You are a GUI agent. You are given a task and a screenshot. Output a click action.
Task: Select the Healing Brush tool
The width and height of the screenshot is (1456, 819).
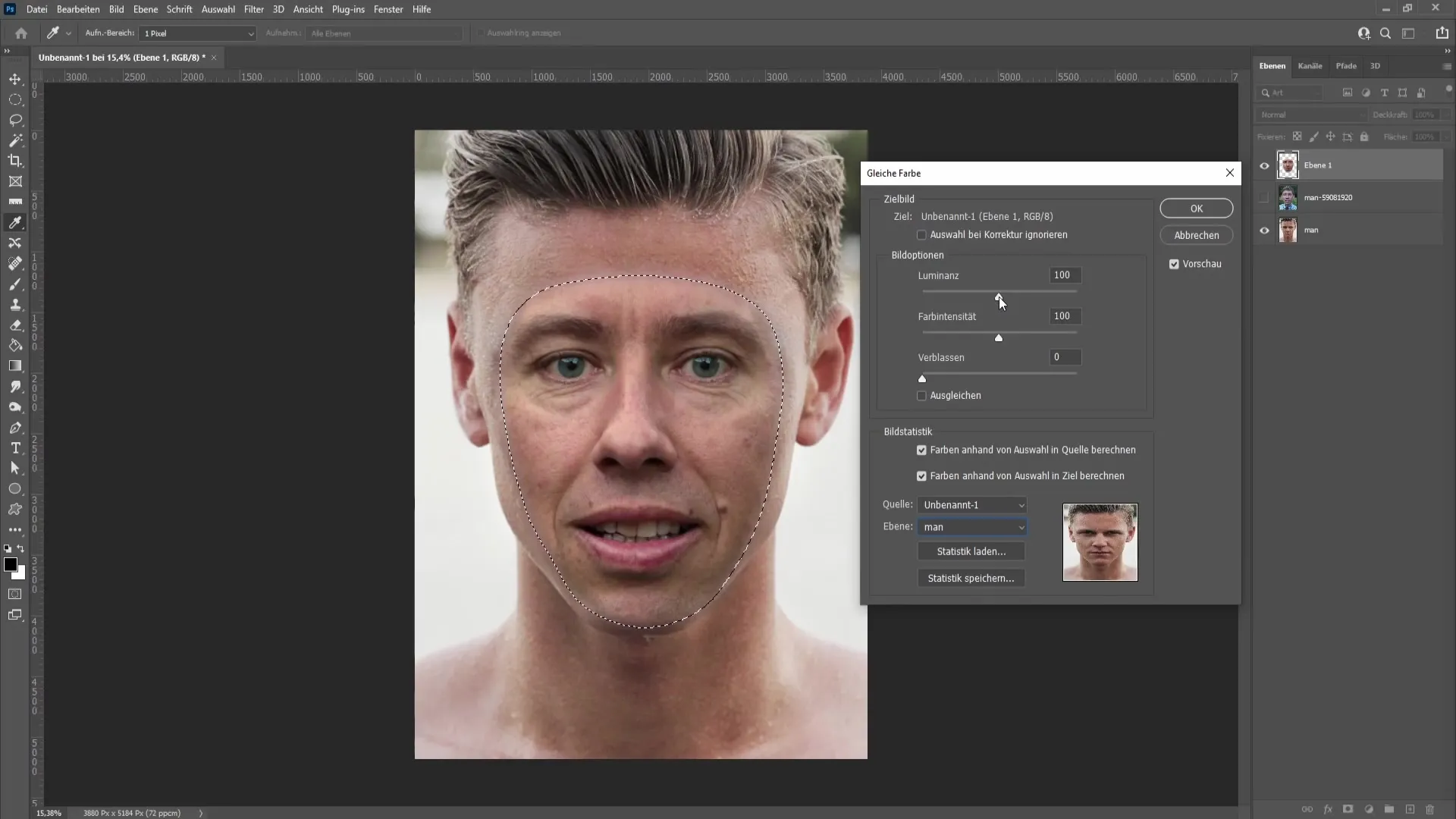pos(15,263)
